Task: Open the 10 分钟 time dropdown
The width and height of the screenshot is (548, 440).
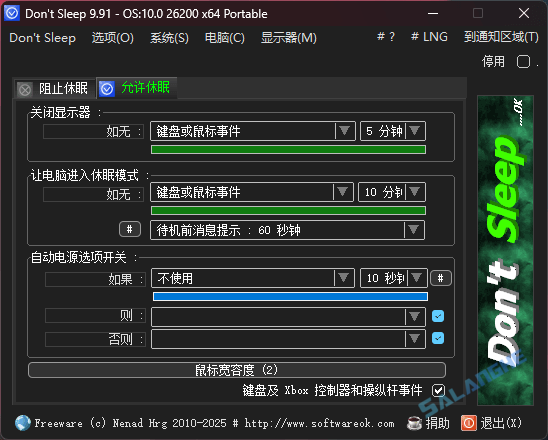Action: (392, 192)
